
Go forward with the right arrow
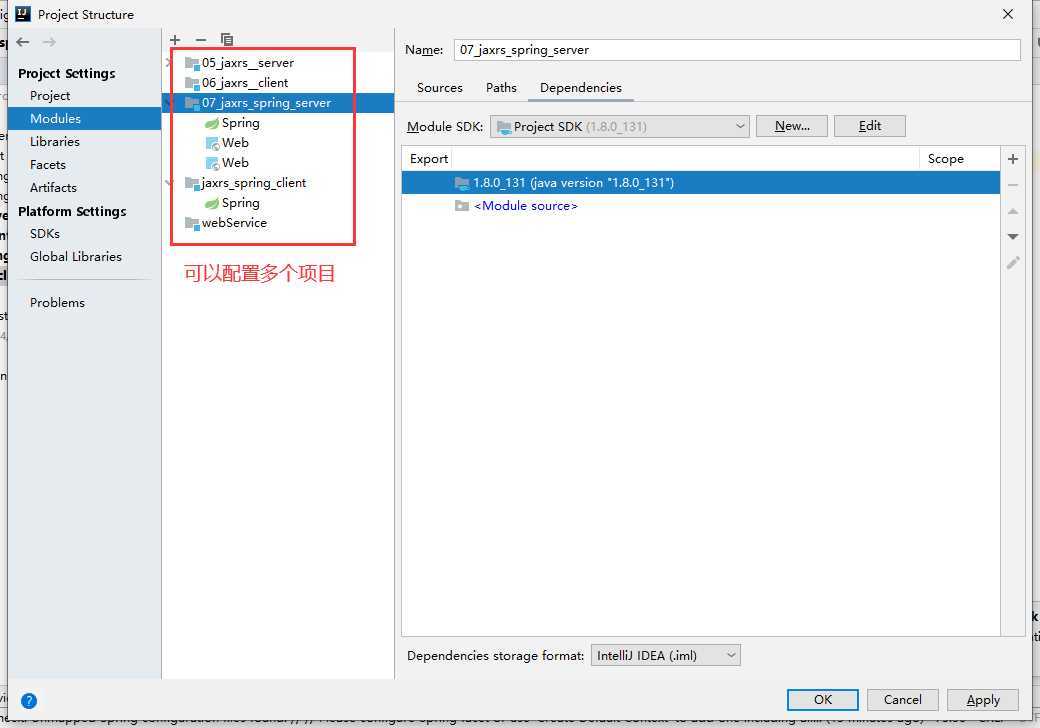pos(49,42)
